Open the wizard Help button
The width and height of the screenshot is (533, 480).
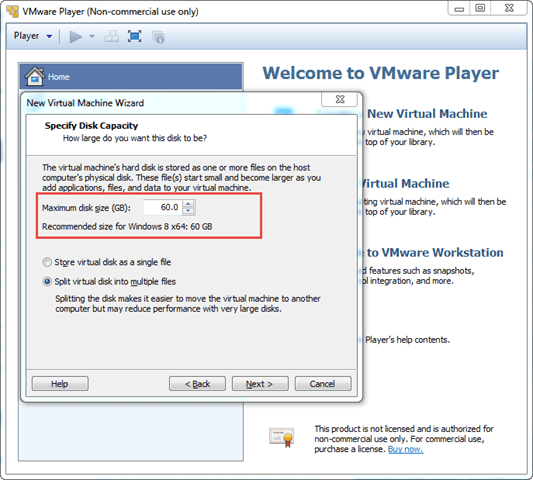pyautogui.click(x=60, y=384)
